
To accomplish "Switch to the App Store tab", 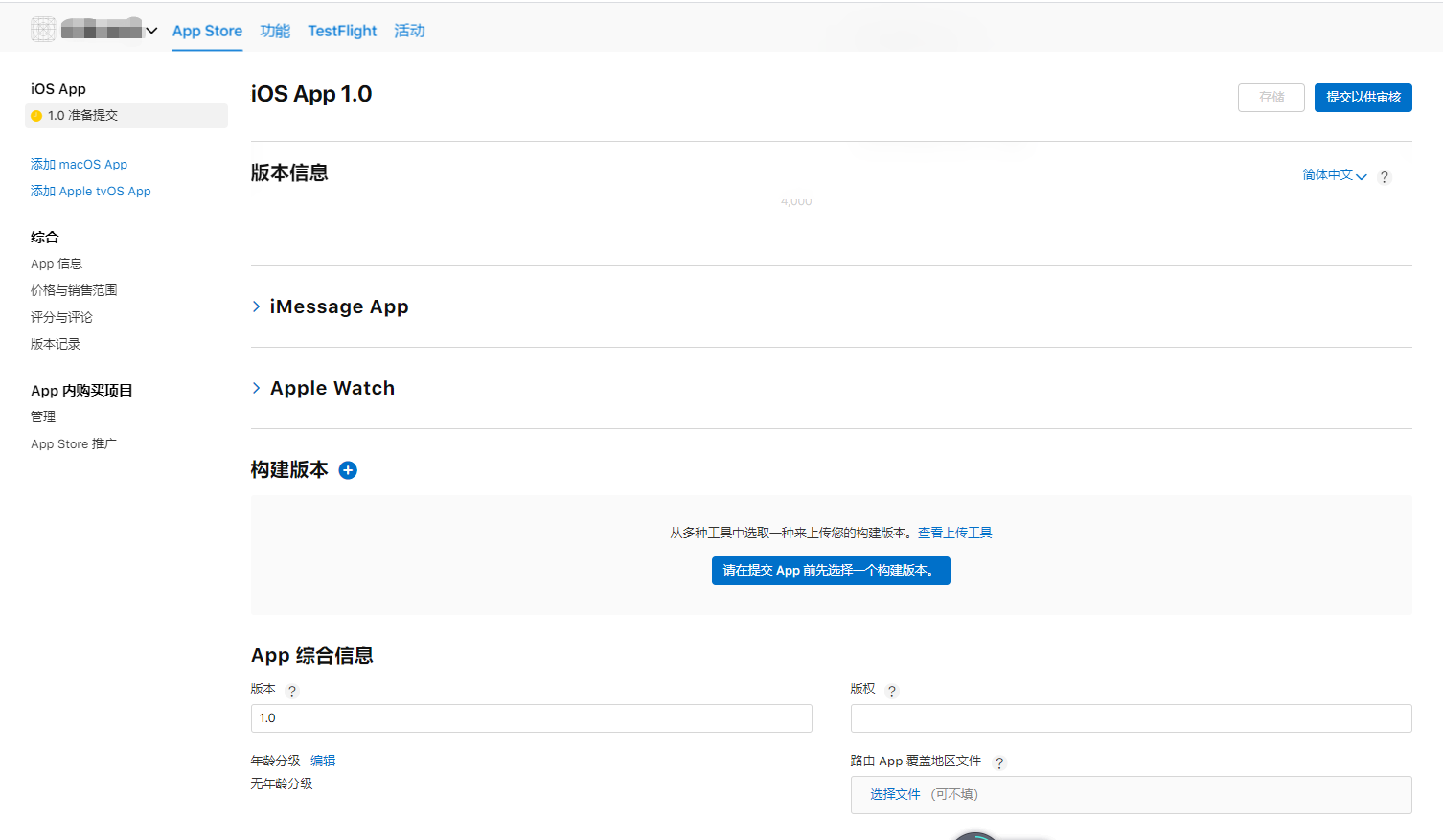I will coord(207,31).
